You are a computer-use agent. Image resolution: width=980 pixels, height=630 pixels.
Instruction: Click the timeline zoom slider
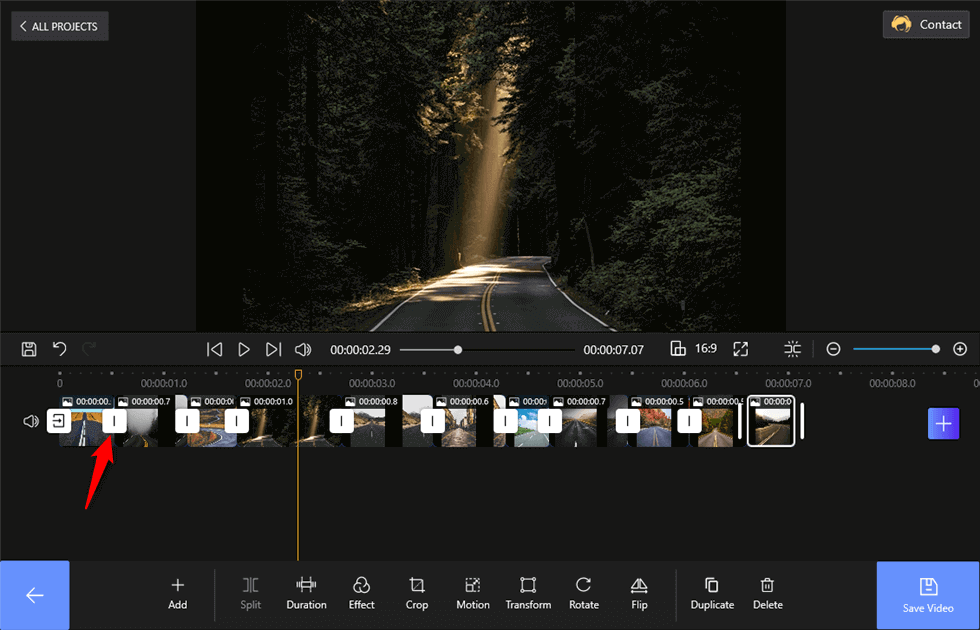[896, 349]
